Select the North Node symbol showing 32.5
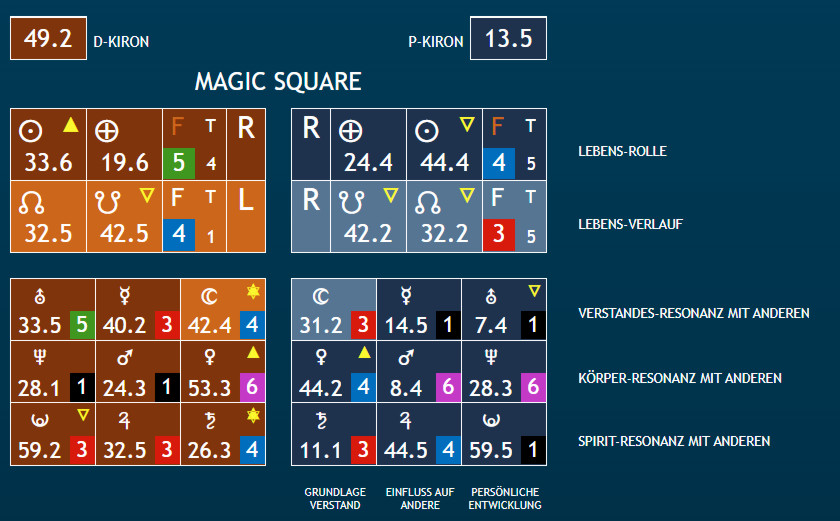 [32, 203]
